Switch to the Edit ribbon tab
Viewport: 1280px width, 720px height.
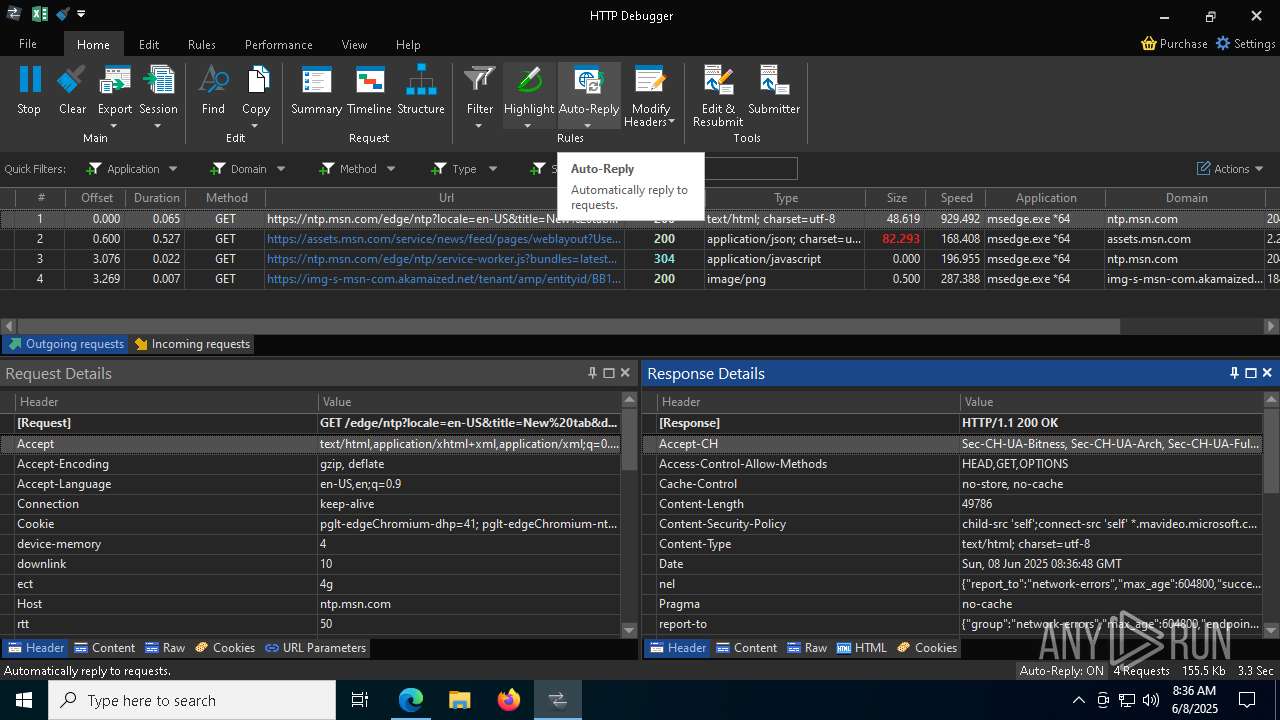click(149, 44)
